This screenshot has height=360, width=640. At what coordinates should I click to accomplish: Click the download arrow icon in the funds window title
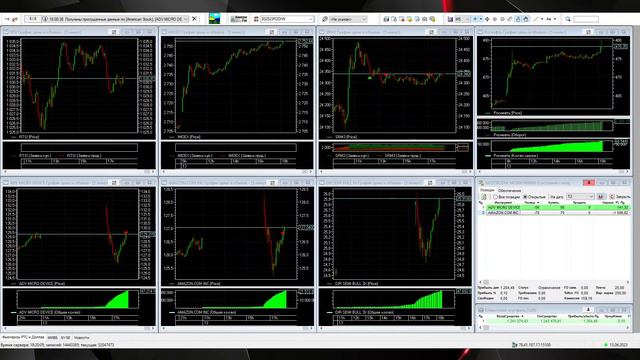[x=588, y=310]
